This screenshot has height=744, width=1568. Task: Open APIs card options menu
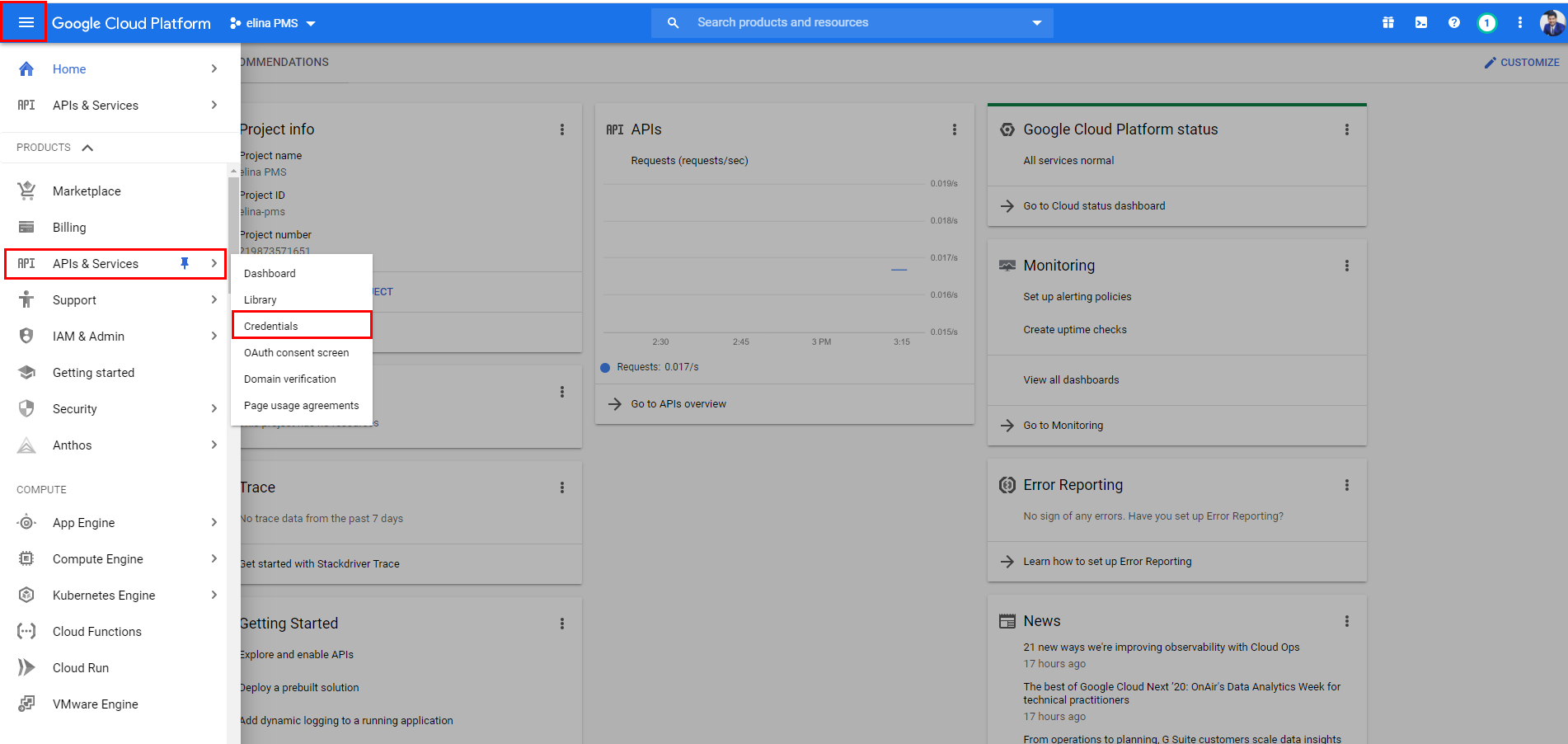(955, 129)
